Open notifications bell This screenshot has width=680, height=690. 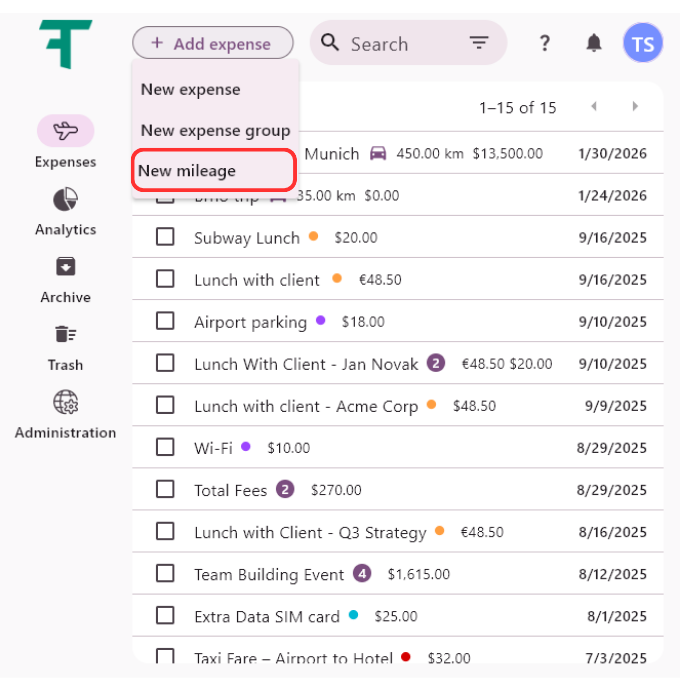(x=594, y=43)
